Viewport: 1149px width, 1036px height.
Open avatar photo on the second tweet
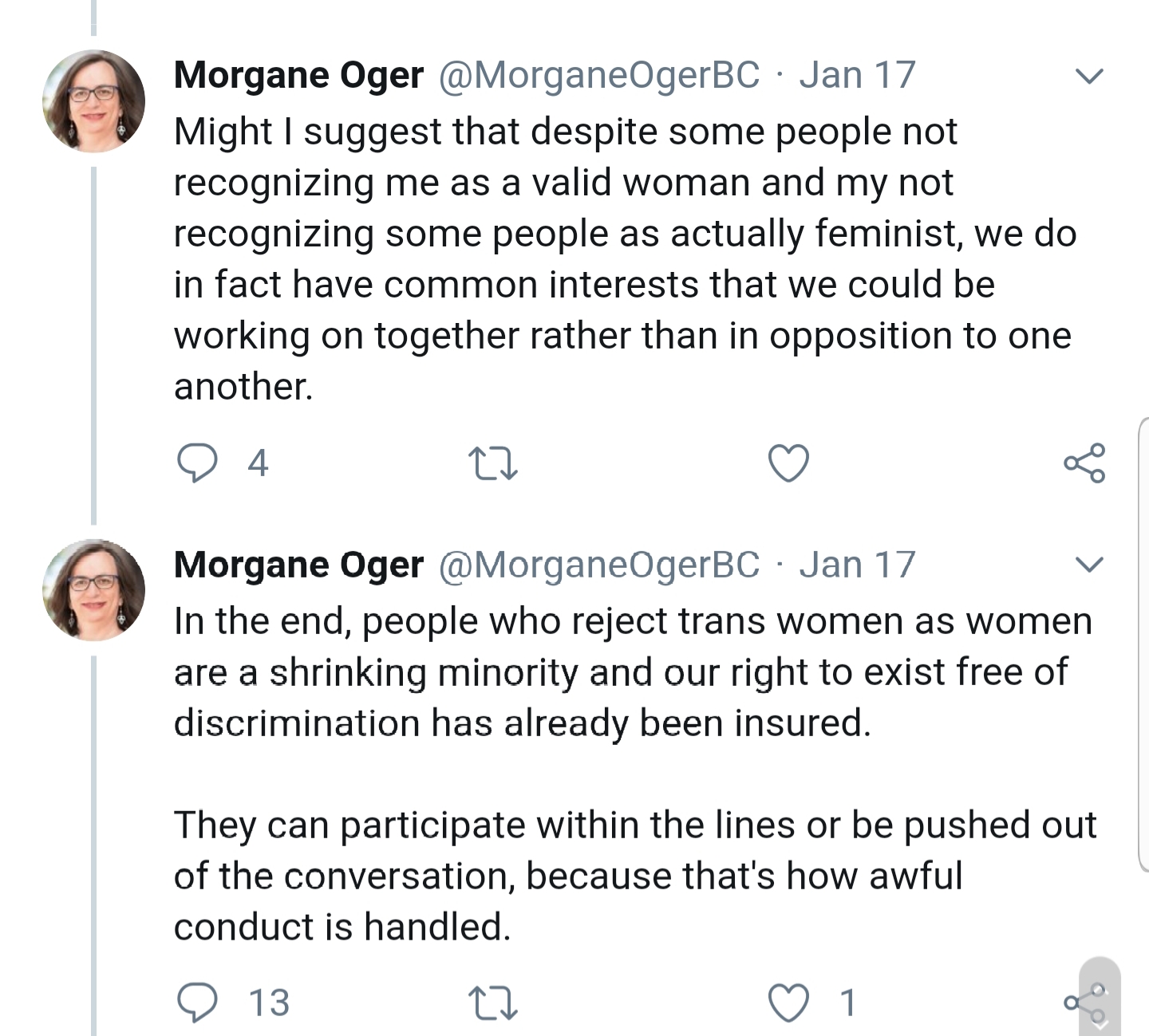[93, 590]
